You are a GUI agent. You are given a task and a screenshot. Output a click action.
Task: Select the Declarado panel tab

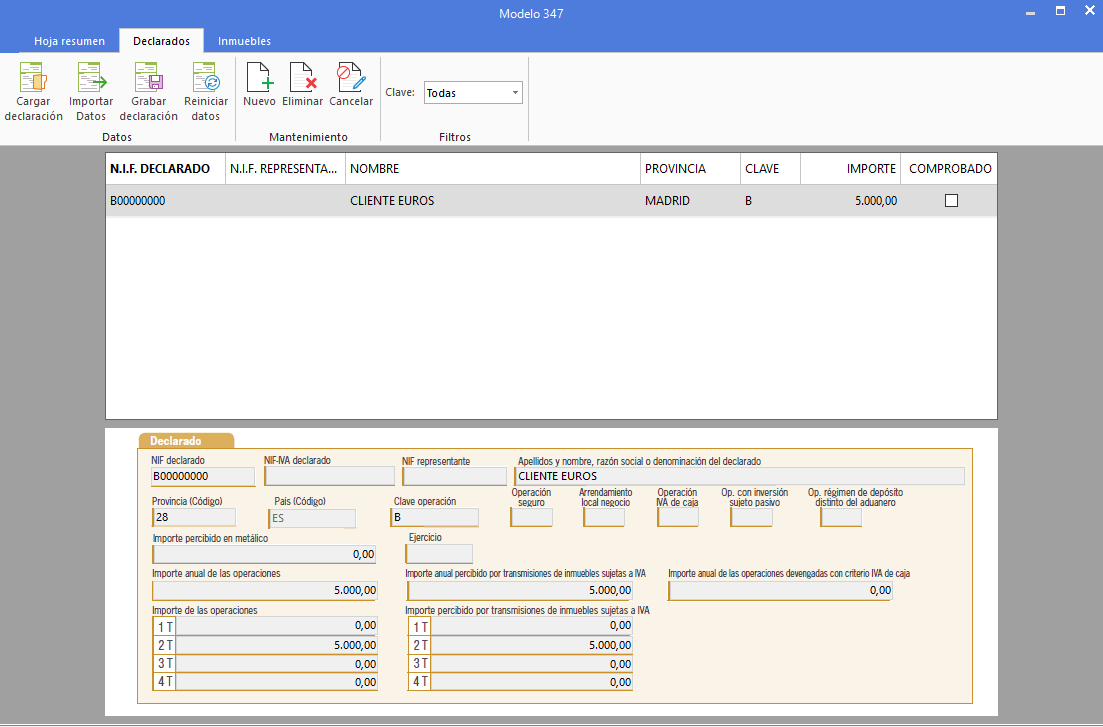point(186,441)
